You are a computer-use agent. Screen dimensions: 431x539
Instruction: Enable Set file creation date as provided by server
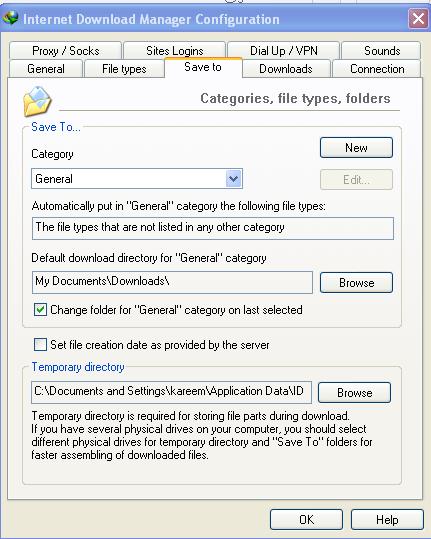(x=40, y=345)
